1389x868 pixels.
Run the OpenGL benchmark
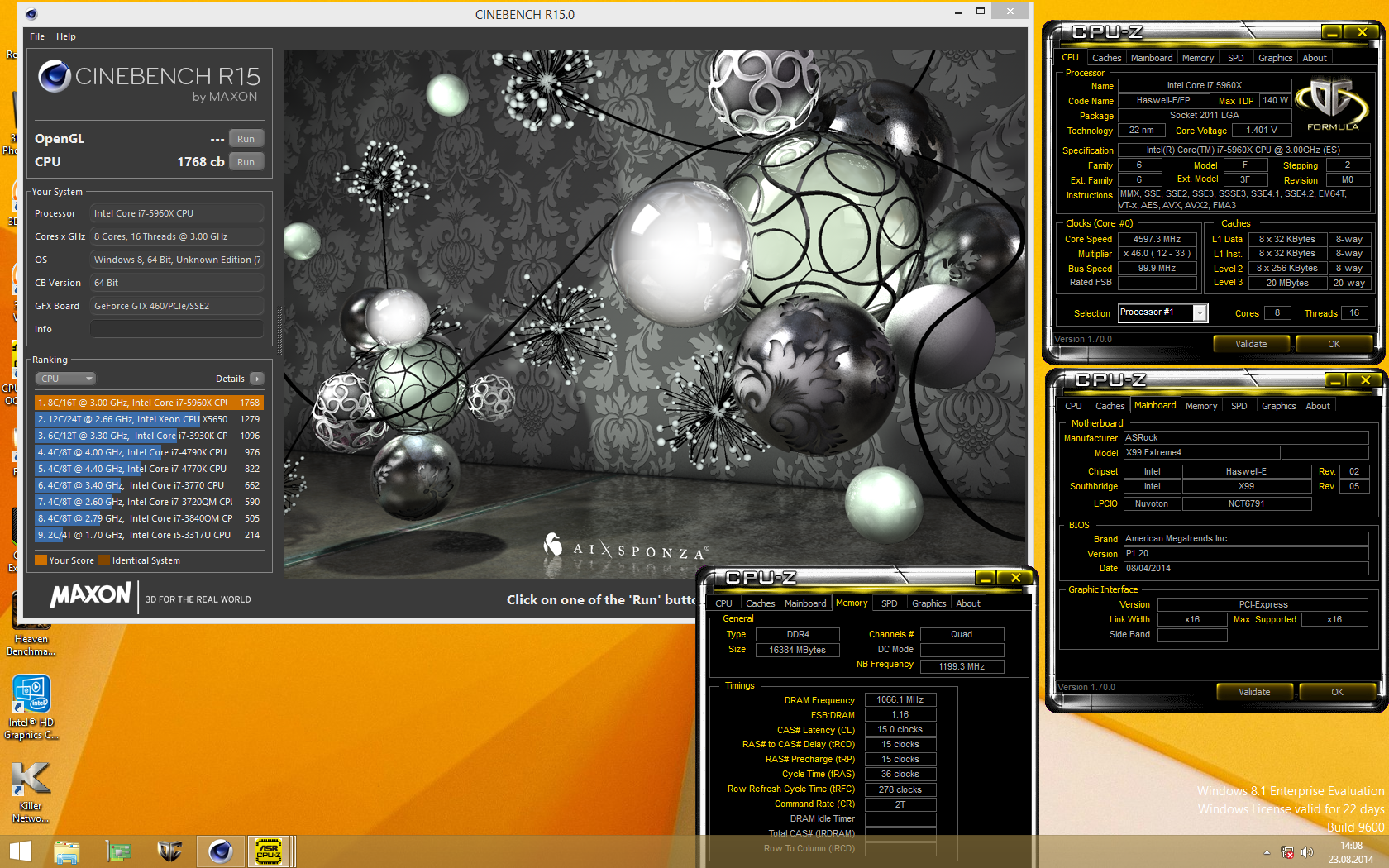pos(246,139)
